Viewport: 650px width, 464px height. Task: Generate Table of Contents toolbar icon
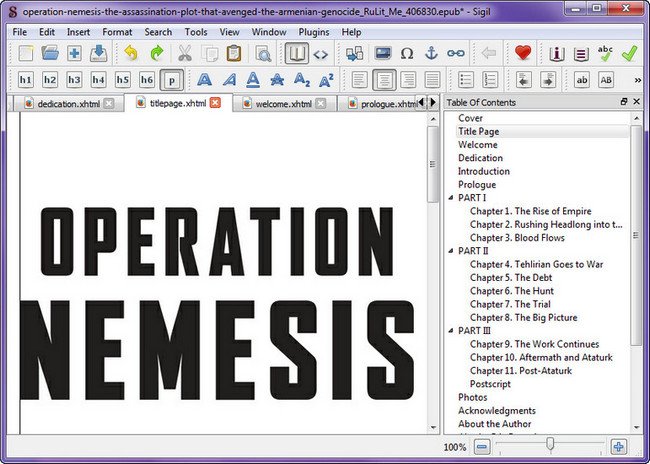[581, 54]
